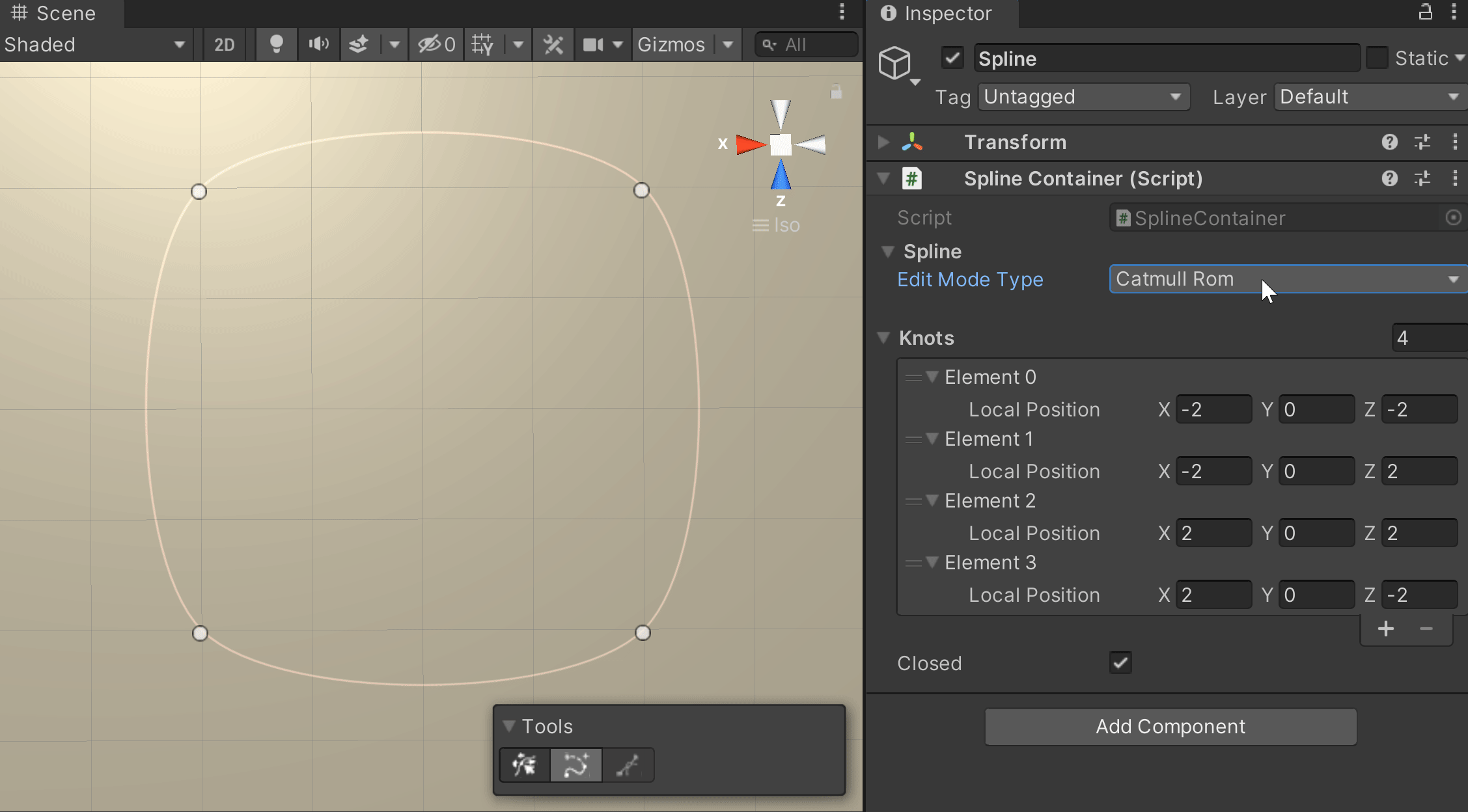The image size is (1468, 812).
Task: Open the Gizmos menu
Action: 671,44
